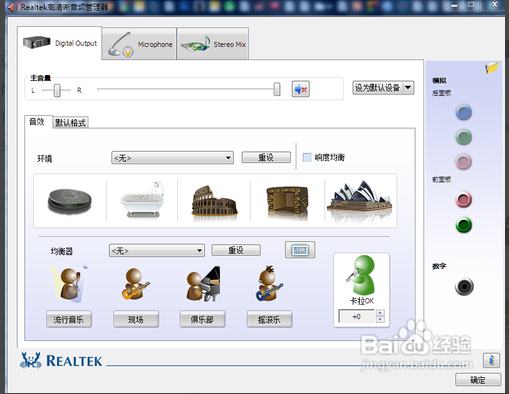Select the Colosseum environment icon

(x=214, y=201)
